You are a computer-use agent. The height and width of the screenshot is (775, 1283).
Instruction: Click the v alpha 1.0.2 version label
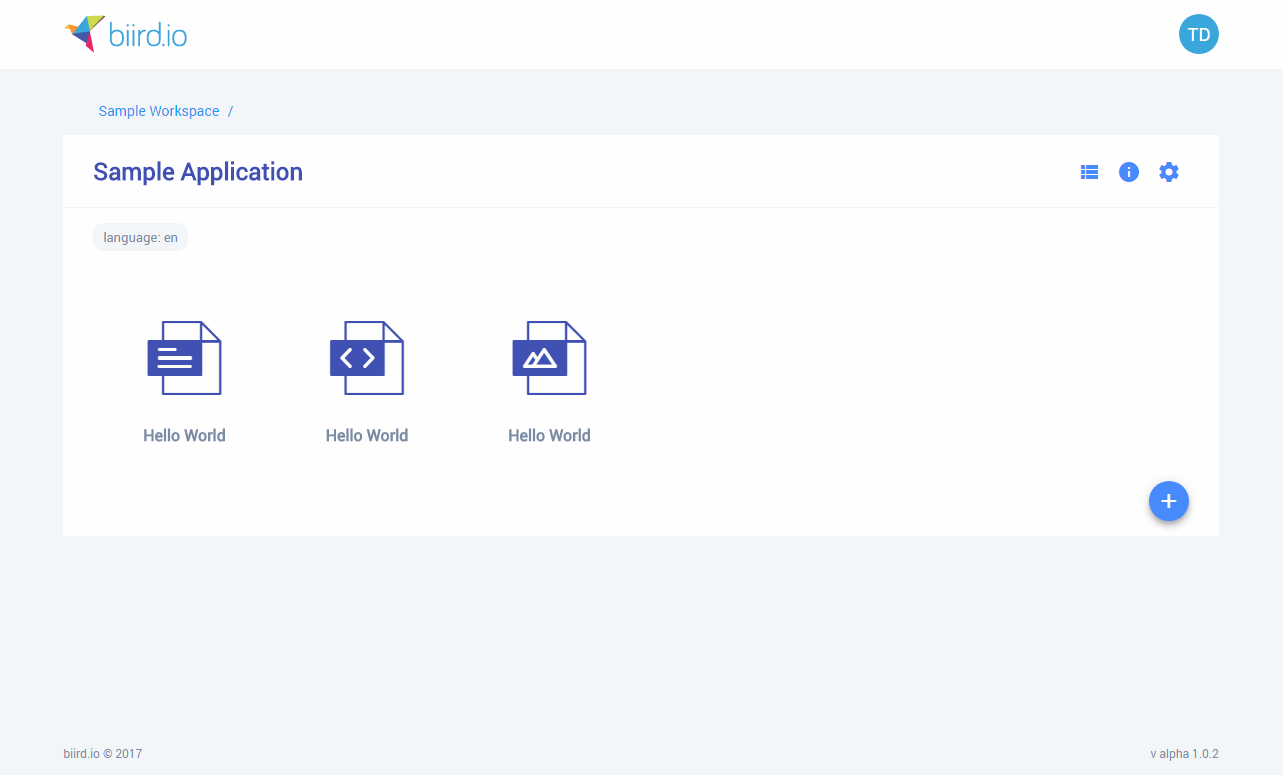1186,753
